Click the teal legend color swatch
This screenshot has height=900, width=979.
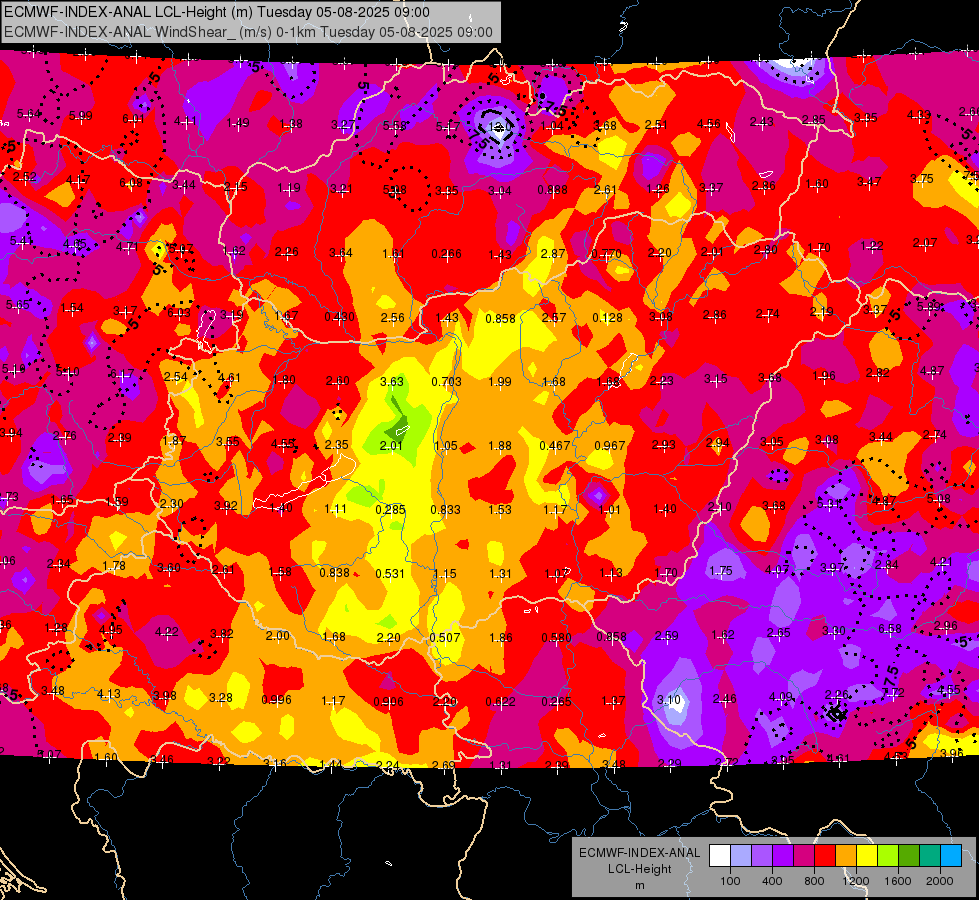pos(930,856)
